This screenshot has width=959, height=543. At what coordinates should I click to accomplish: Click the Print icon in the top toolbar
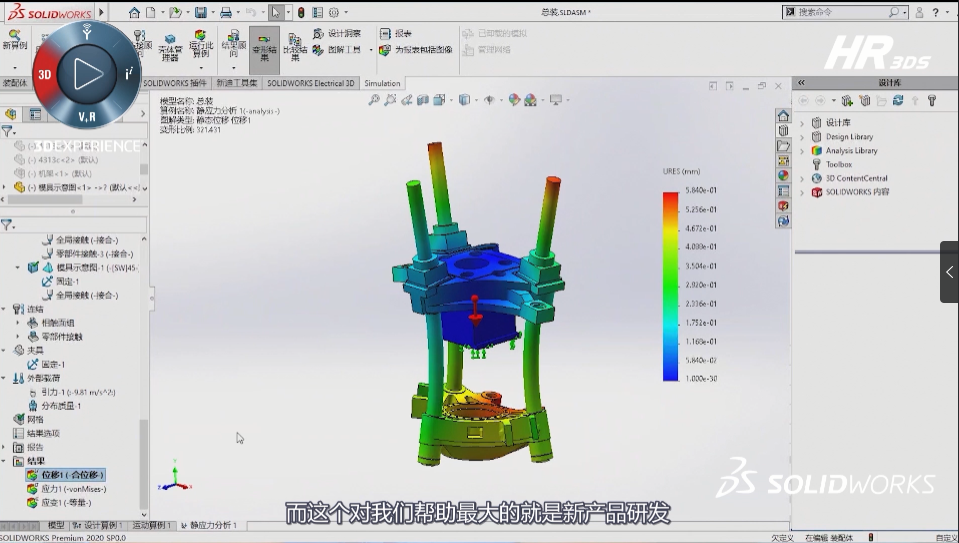(225, 12)
